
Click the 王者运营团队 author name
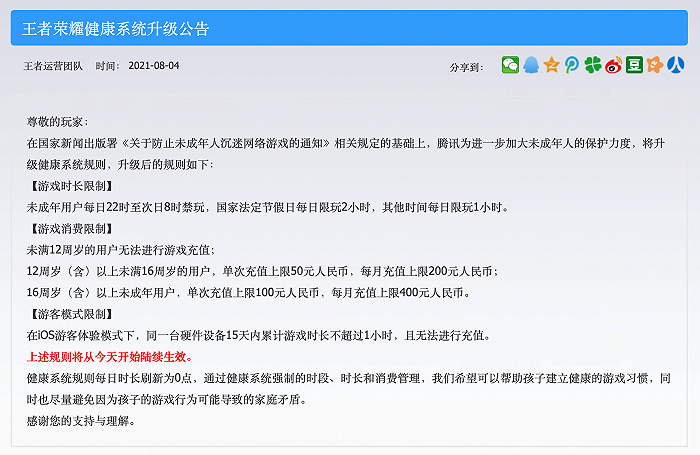[54, 67]
